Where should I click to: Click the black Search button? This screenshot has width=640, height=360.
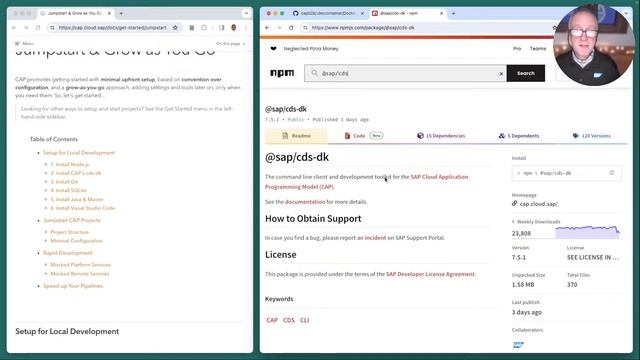526,73
